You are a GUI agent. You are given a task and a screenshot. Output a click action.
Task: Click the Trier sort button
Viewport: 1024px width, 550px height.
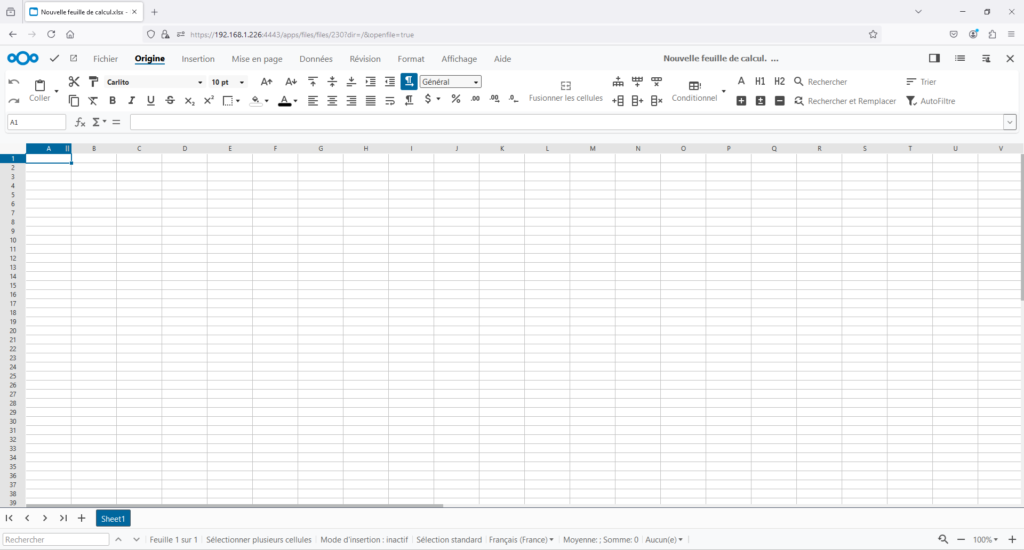pos(921,82)
